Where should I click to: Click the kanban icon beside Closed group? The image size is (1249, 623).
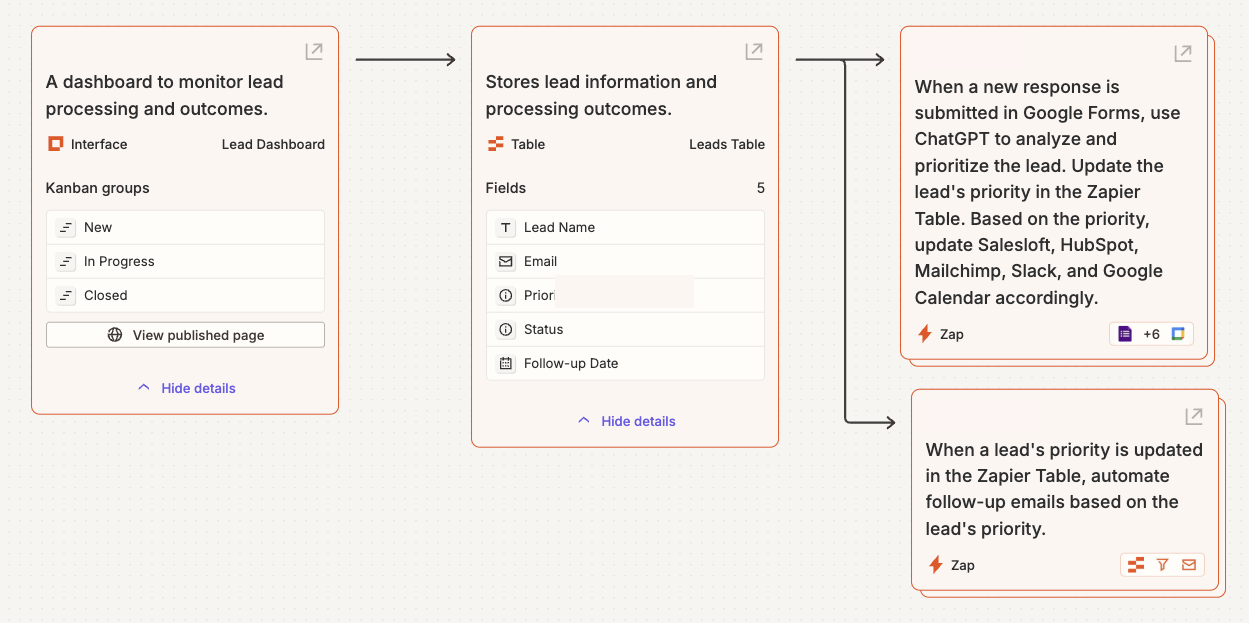(x=65, y=295)
